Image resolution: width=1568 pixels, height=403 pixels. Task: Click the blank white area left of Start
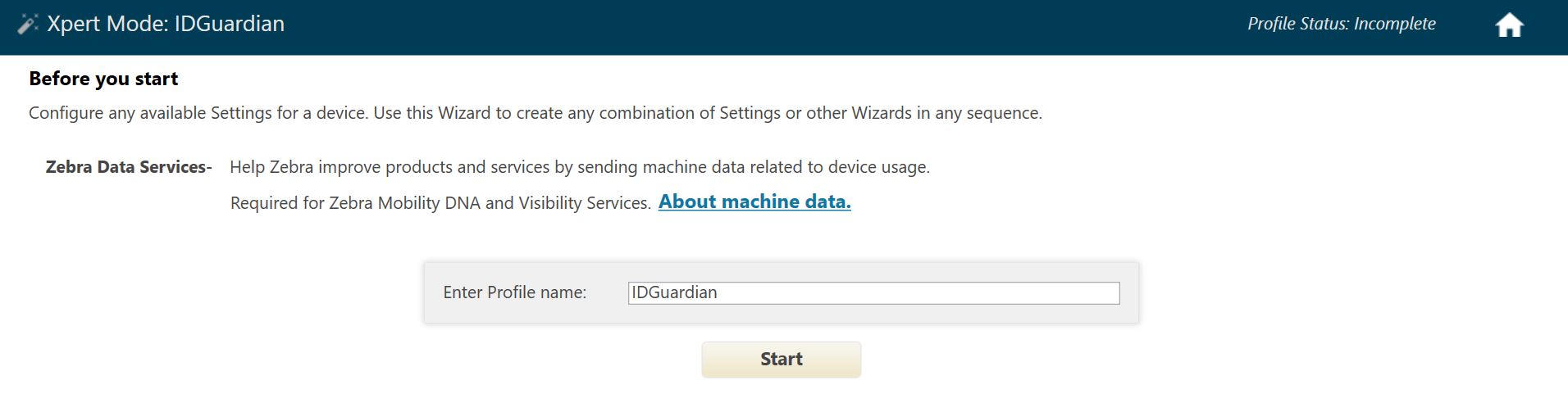pyautogui.click(x=410, y=360)
